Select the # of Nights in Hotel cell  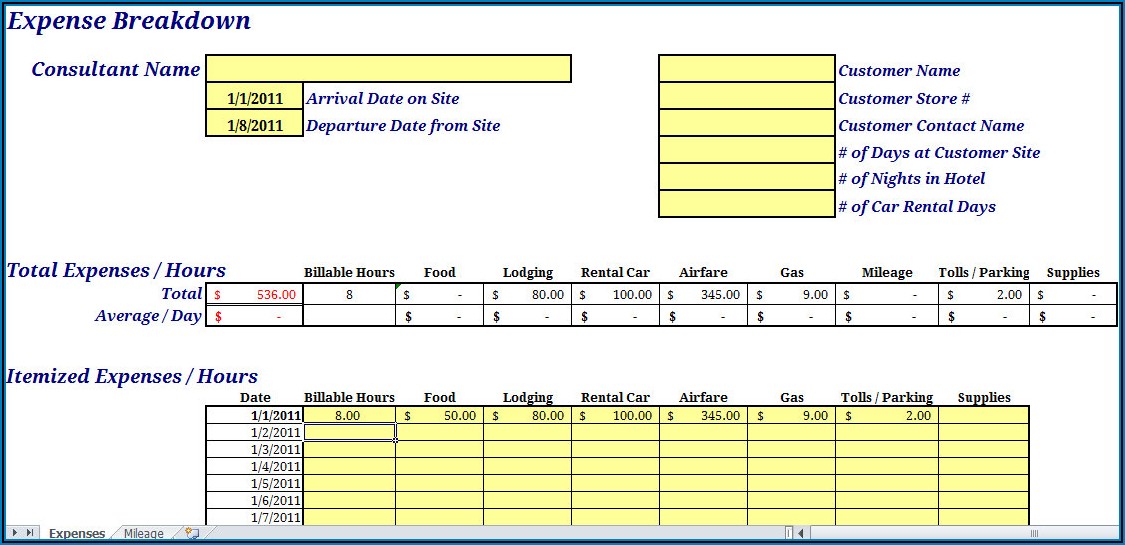746,178
